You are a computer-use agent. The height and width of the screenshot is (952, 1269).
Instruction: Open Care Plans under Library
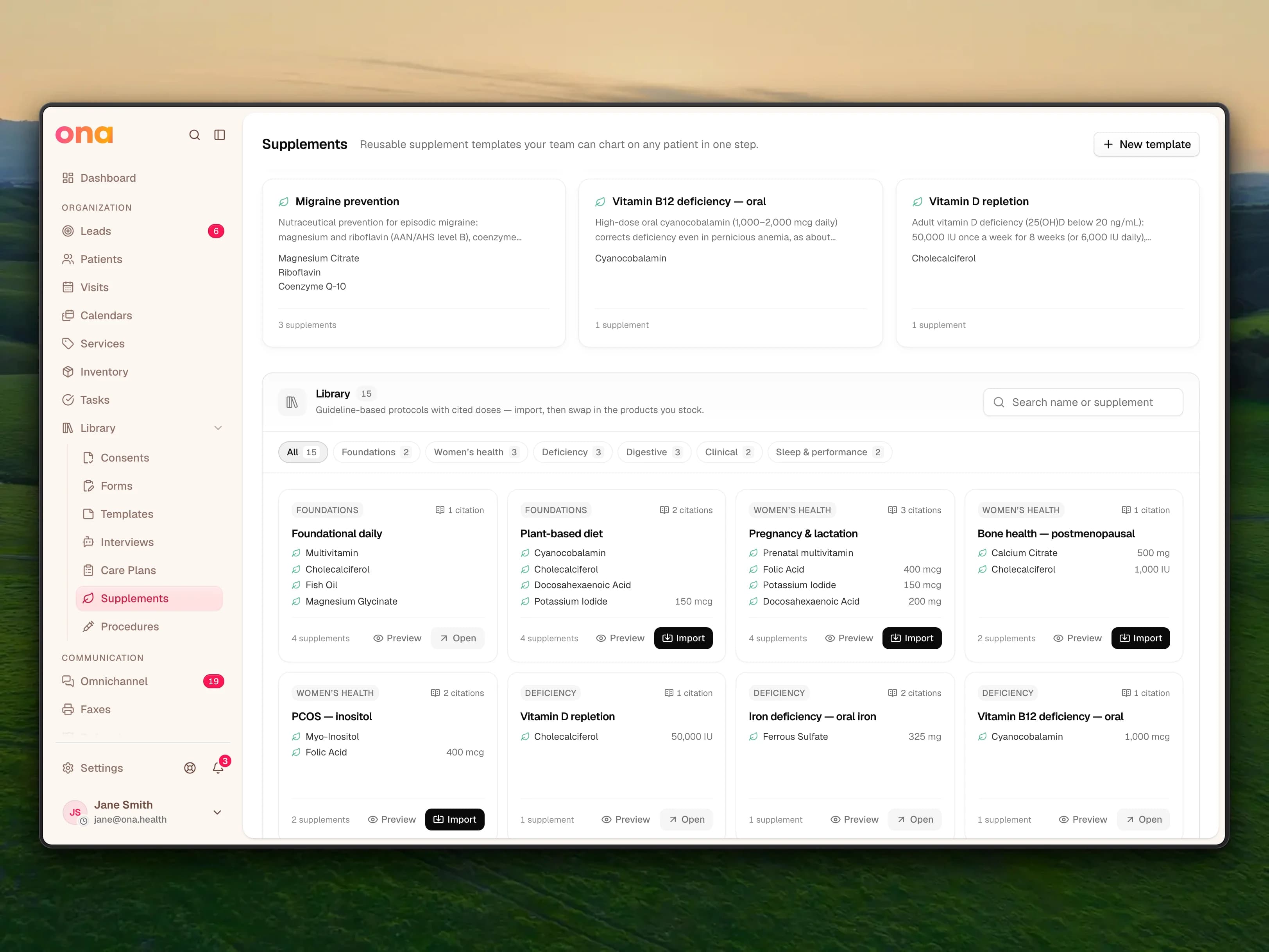(149, 570)
